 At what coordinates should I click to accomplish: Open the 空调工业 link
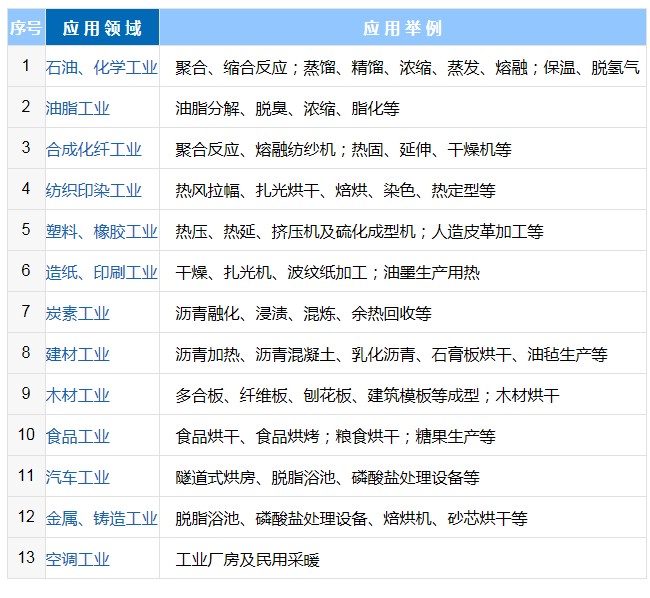(x=78, y=560)
